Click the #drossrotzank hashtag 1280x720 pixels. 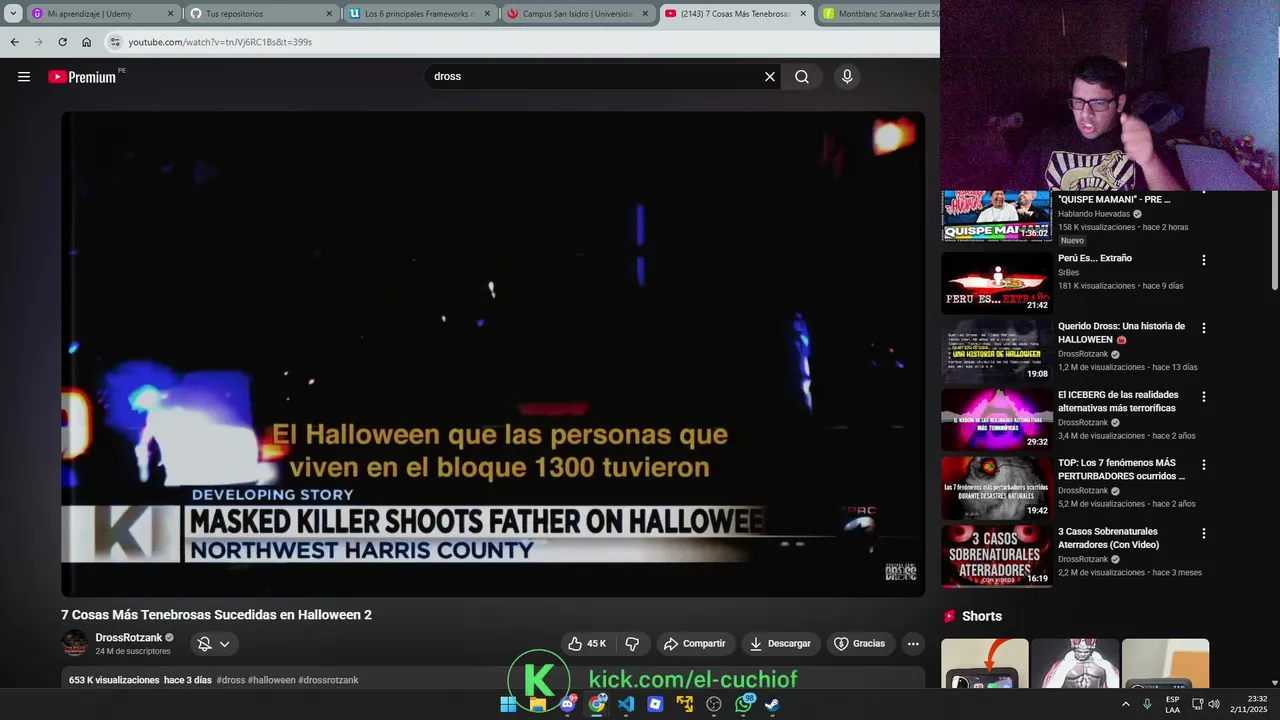click(328, 680)
